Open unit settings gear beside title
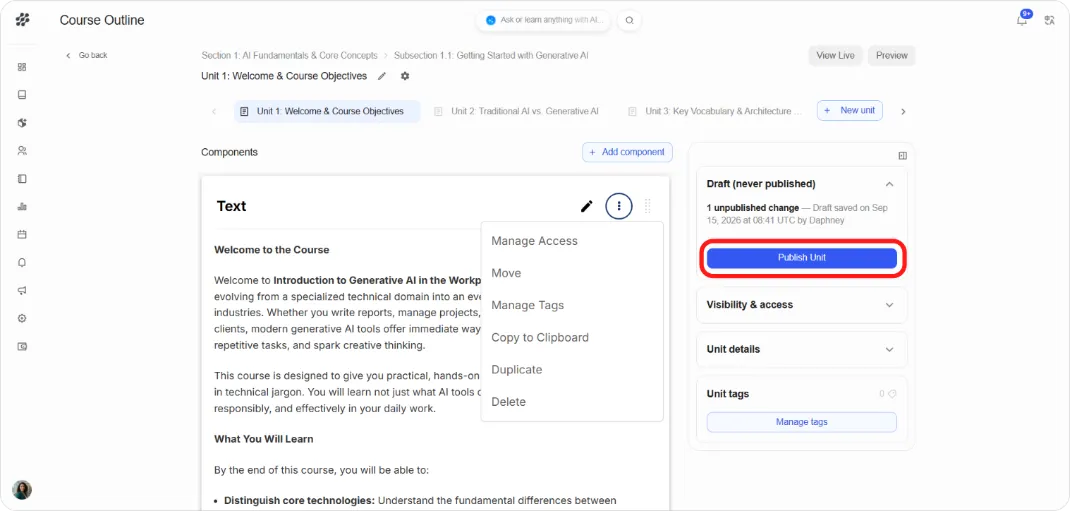This screenshot has height=511, width=1071. pos(405,77)
